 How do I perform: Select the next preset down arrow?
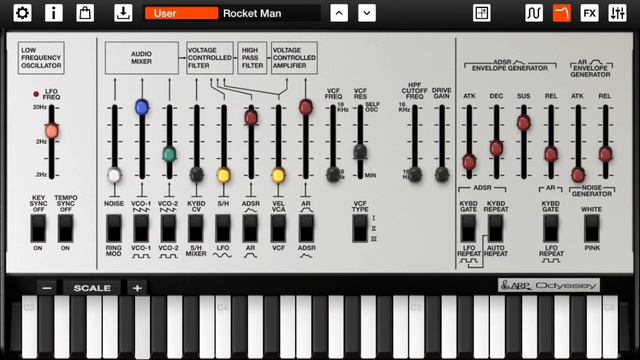click(x=367, y=13)
